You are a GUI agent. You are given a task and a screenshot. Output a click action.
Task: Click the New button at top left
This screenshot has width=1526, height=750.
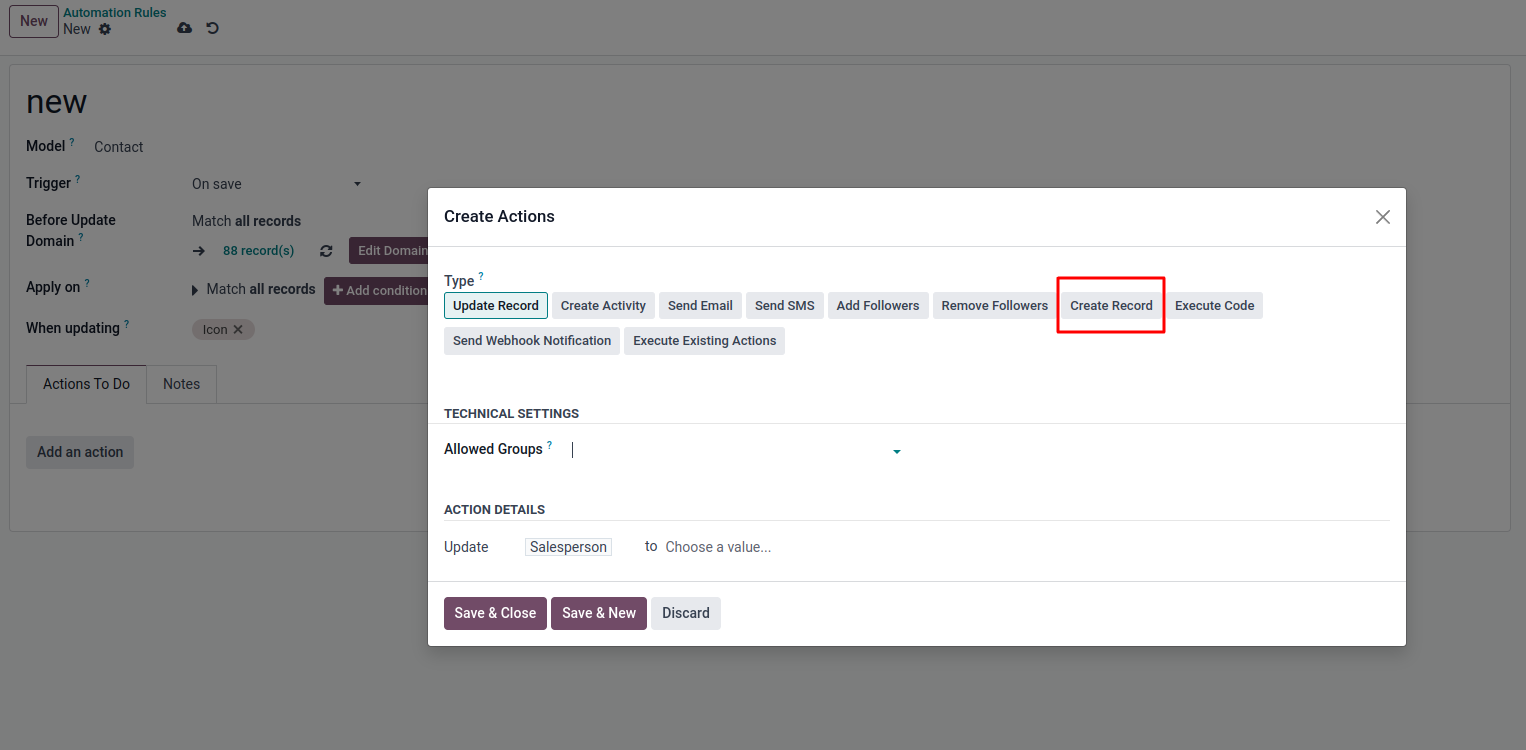[34, 21]
